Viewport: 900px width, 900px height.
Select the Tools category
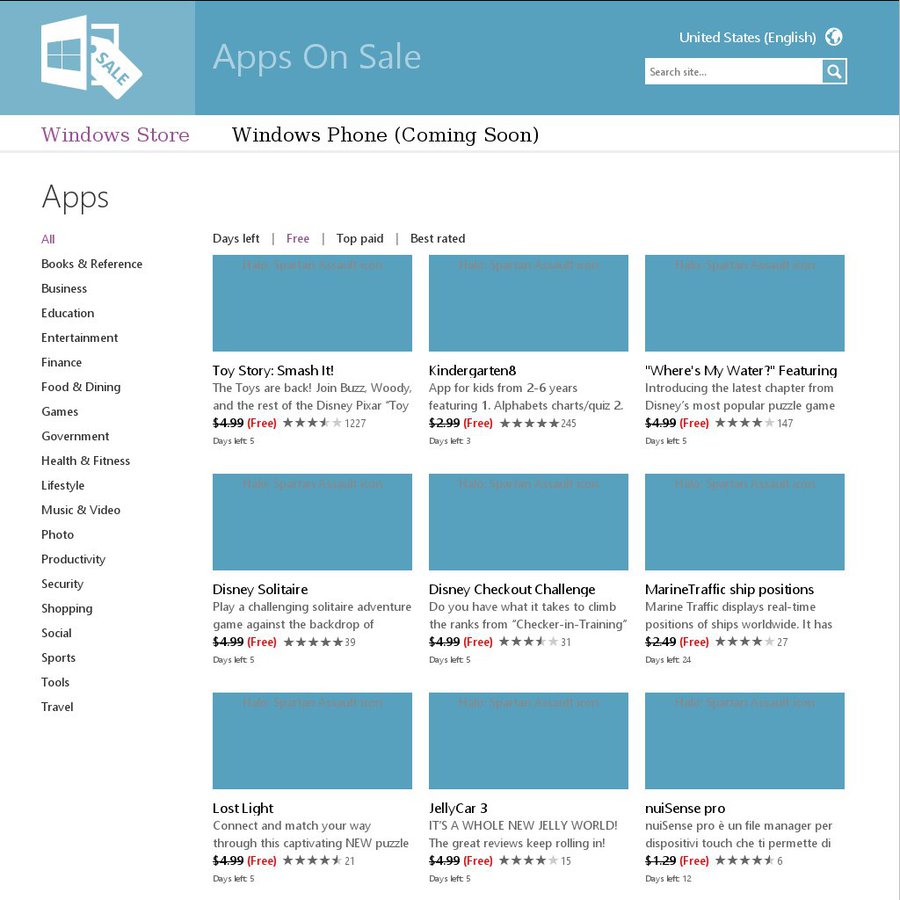tap(55, 682)
